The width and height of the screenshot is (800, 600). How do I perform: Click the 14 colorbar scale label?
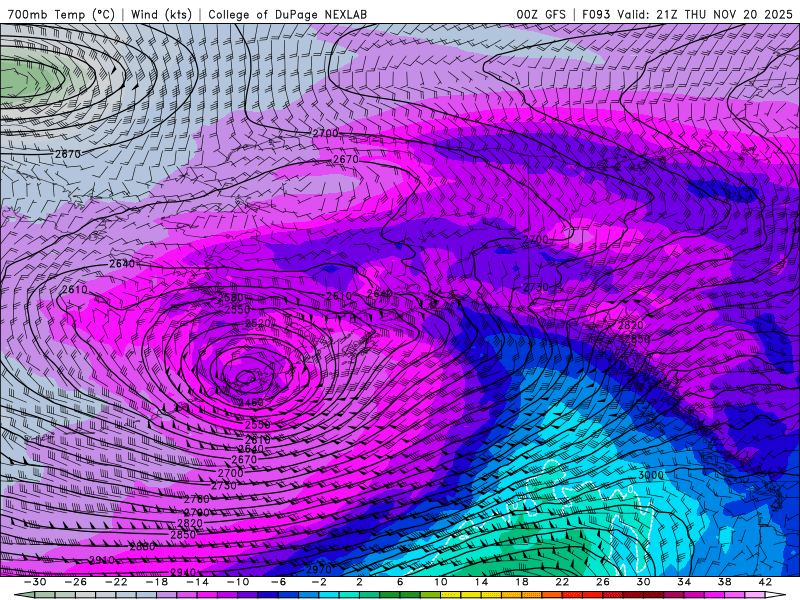(x=481, y=582)
